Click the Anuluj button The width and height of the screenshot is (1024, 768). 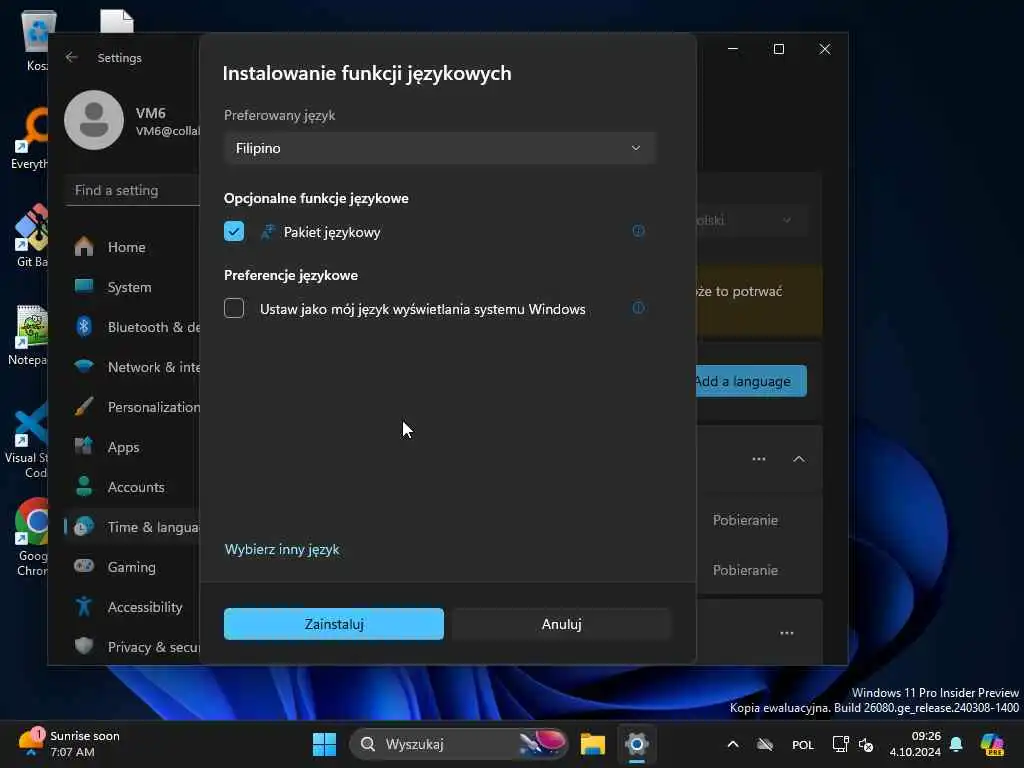coord(561,624)
